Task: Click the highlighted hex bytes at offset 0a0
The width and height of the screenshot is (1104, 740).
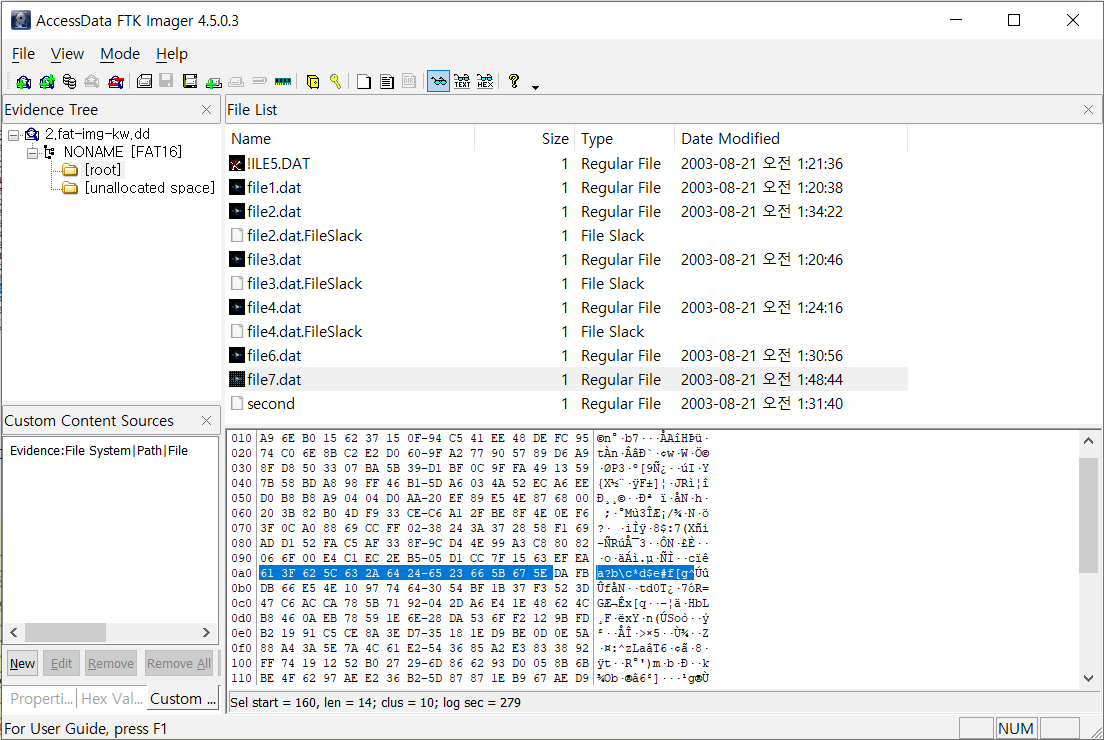Action: (x=406, y=573)
